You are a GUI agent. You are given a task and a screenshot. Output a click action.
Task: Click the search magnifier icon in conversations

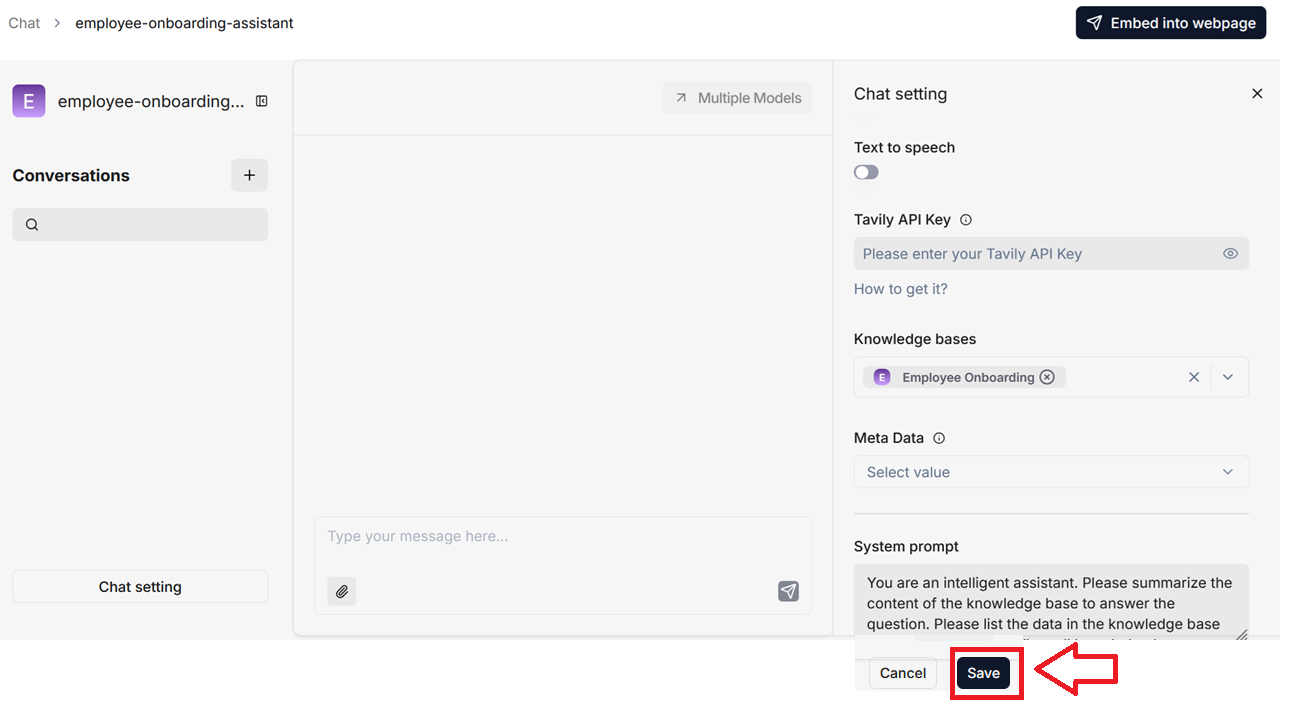click(x=32, y=225)
